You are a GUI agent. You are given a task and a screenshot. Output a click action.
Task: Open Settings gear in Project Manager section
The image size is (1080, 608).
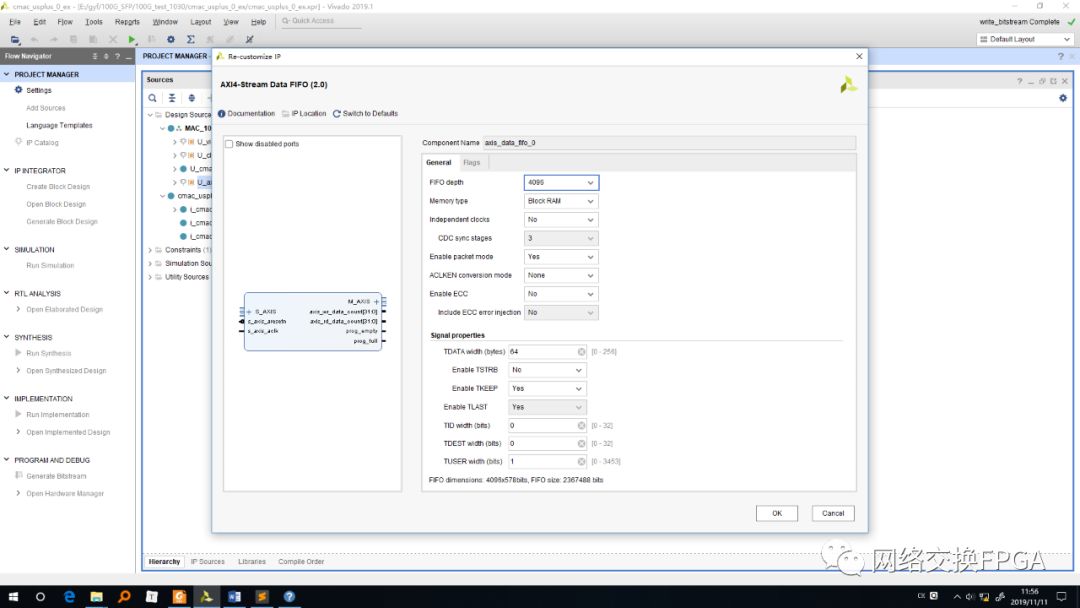19,90
